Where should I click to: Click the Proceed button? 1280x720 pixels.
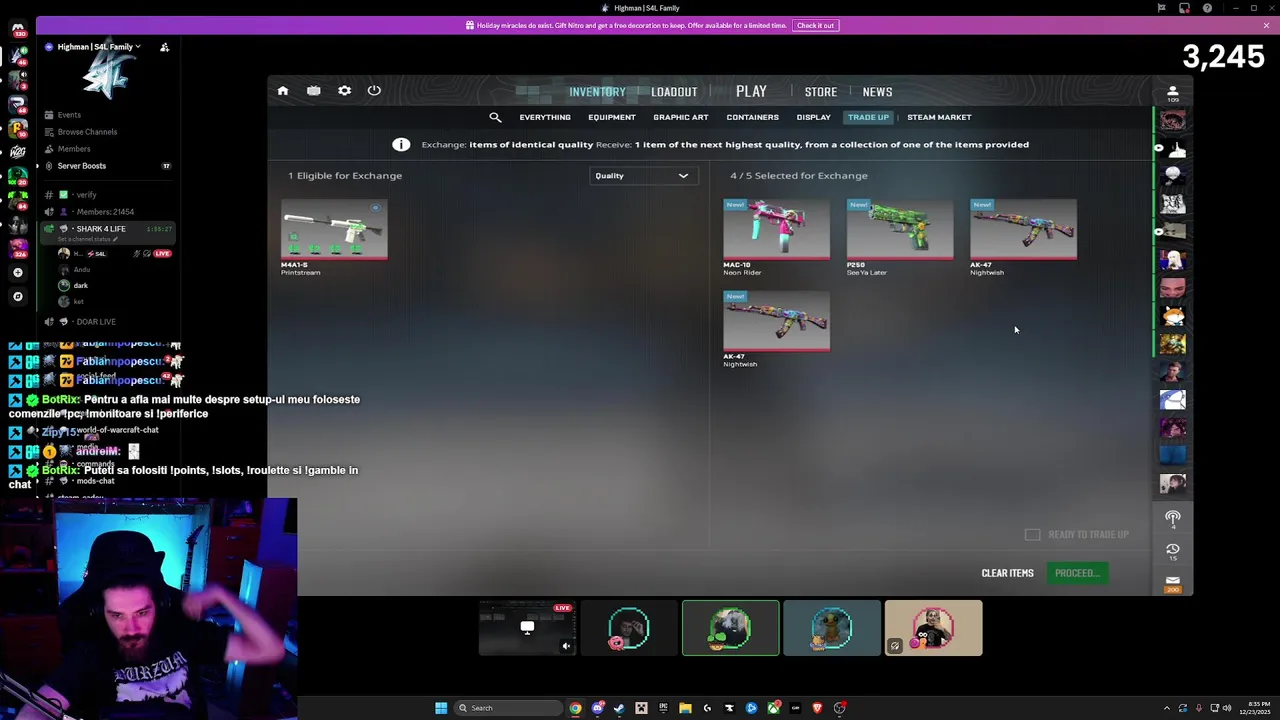pyautogui.click(x=1076, y=573)
